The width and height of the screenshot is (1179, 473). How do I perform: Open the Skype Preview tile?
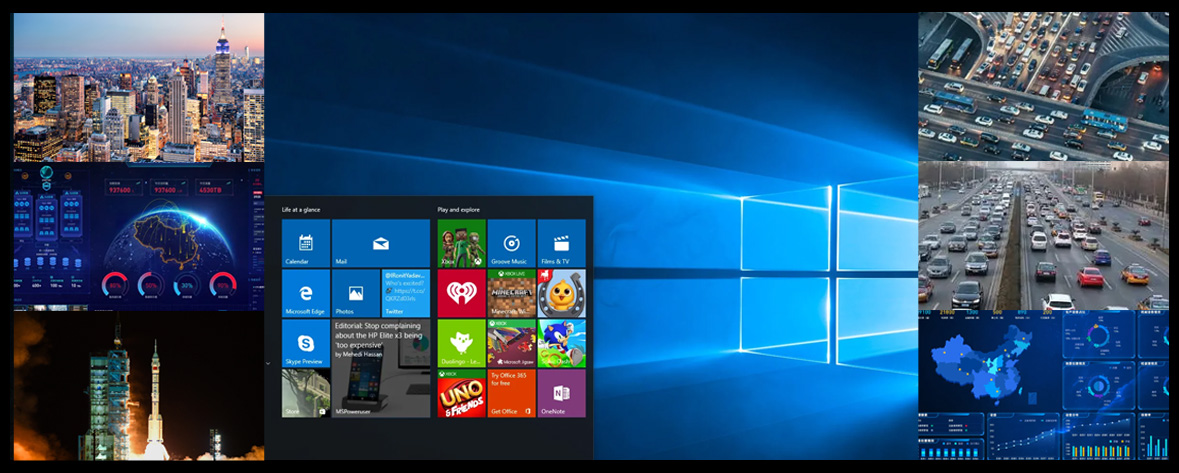[305, 343]
